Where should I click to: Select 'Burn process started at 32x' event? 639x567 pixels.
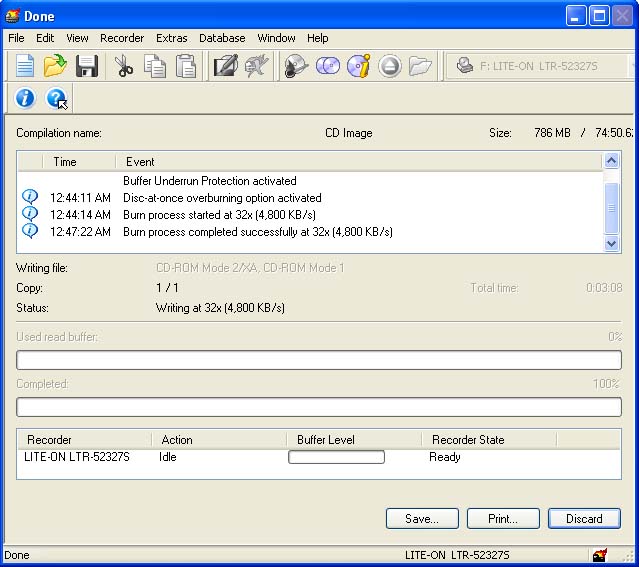pos(219,215)
